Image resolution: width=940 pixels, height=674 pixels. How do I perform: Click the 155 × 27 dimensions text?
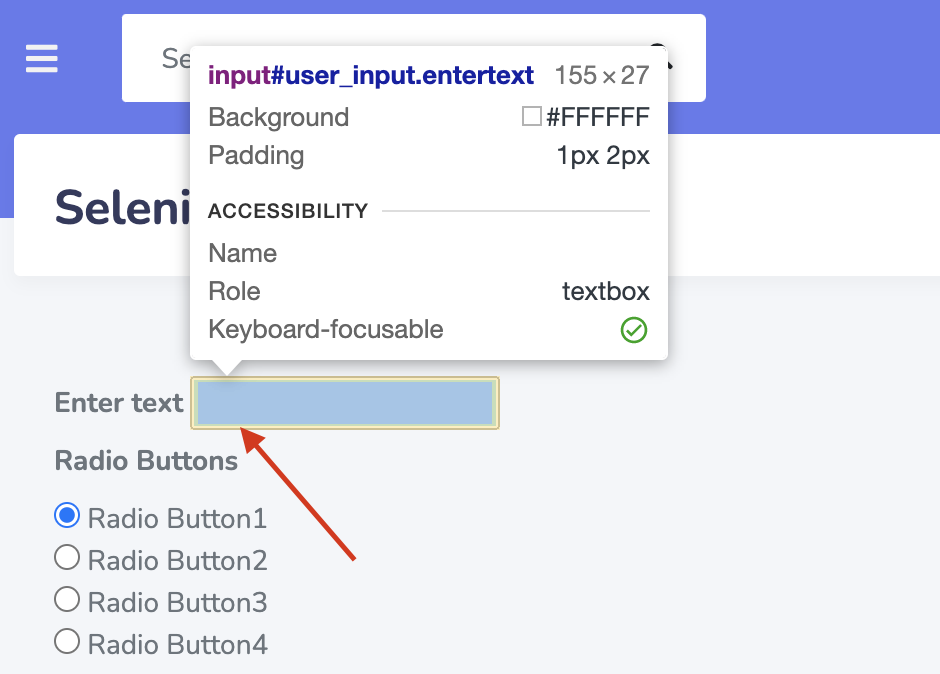pyautogui.click(x=602, y=76)
